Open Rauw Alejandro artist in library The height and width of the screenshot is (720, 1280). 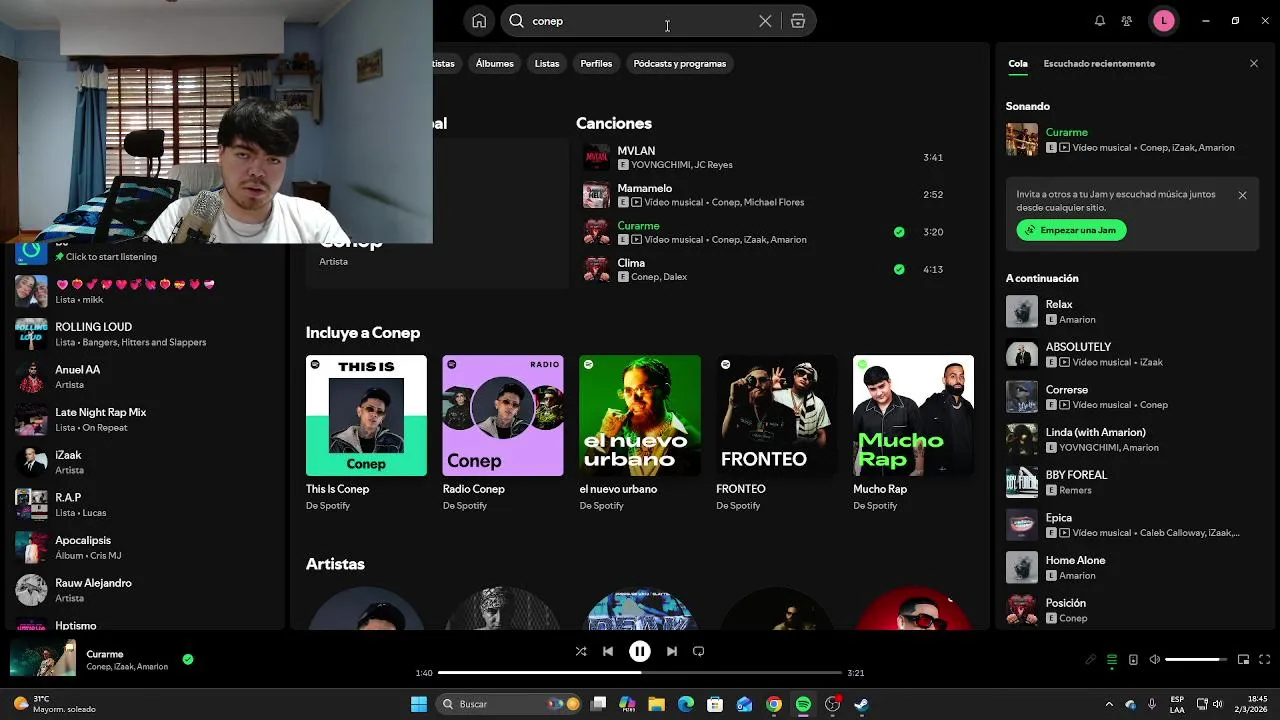[145, 590]
